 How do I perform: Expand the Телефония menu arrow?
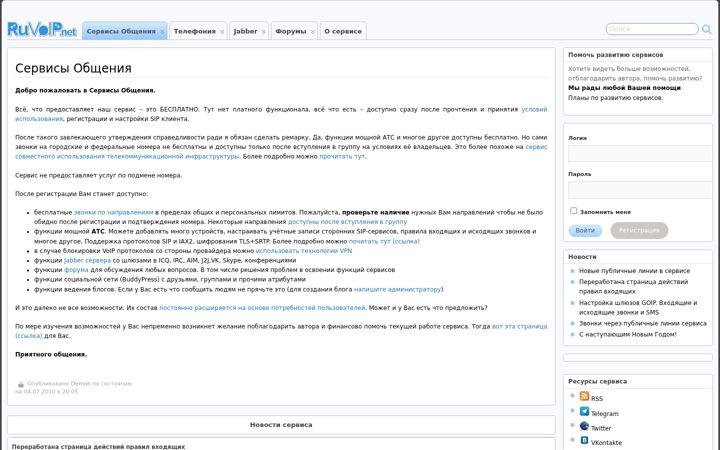coord(222,32)
